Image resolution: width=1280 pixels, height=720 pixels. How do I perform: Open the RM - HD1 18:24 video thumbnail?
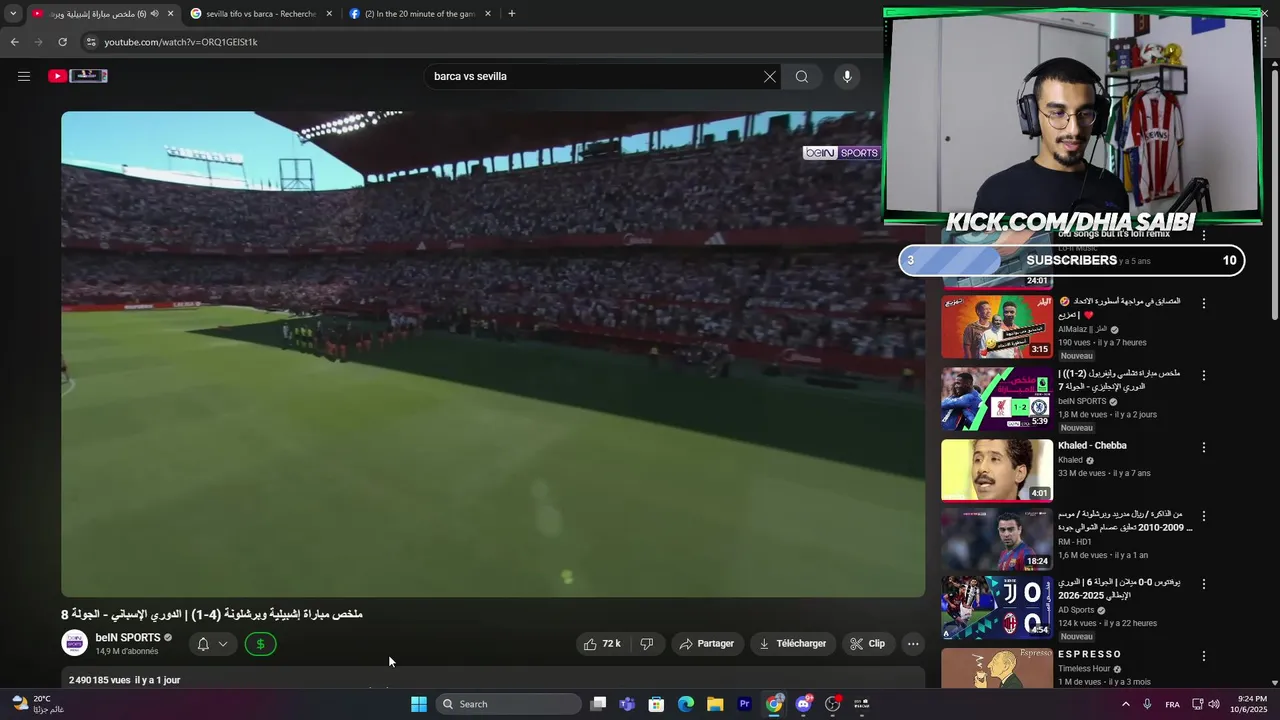[x=996, y=539]
